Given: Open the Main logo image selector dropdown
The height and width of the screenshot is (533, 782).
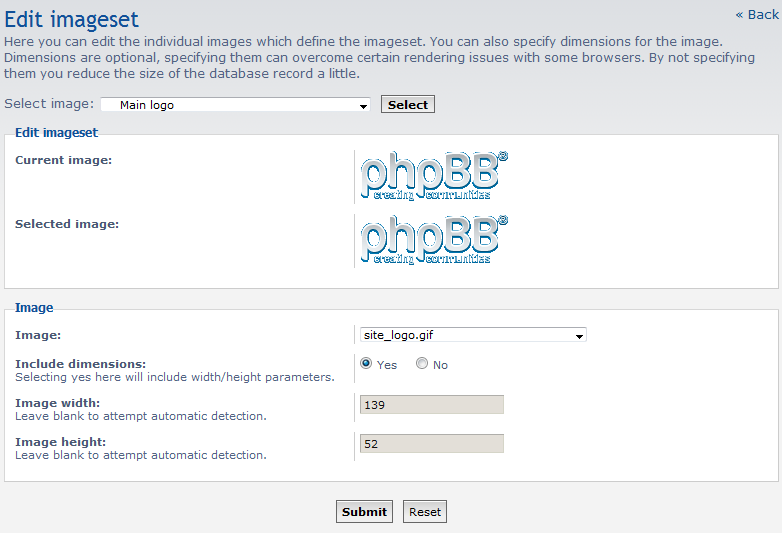Looking at the screenshot, I should pos(235,105).
